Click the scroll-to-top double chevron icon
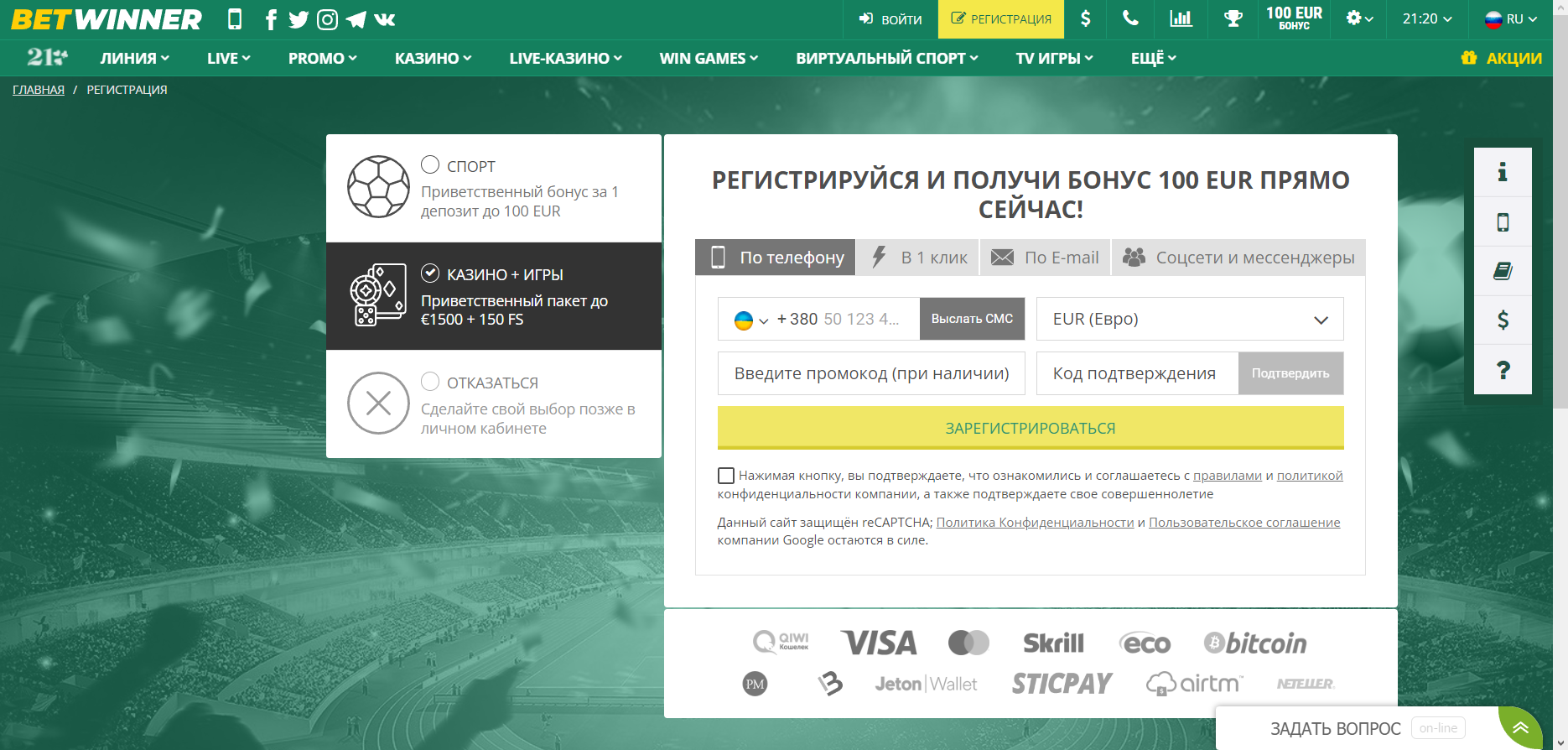 point(1520,728)
